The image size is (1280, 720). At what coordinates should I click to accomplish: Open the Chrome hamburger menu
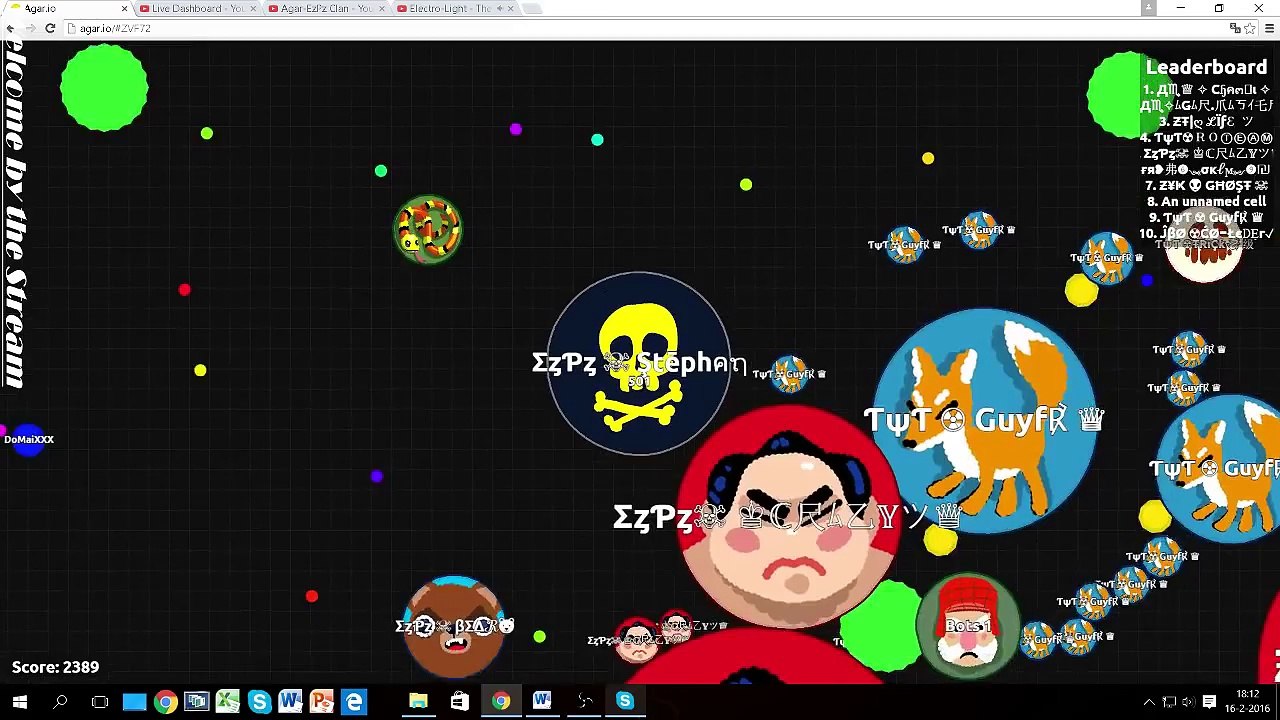1270,28
